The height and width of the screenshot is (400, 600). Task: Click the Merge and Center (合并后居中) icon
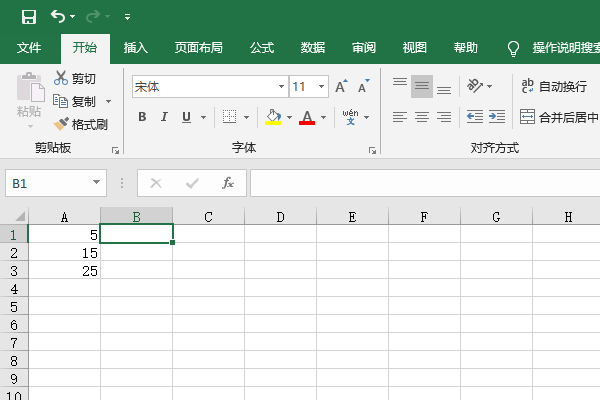(x=527, y=117)
